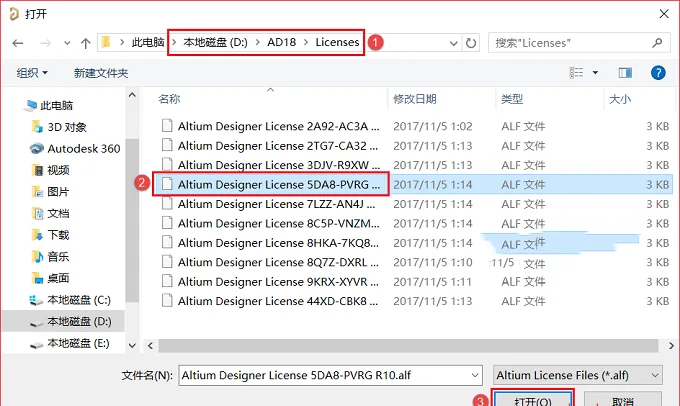Select license file 2TG7-CA32
Screen dimensions: 680x406
coord(278,146)
